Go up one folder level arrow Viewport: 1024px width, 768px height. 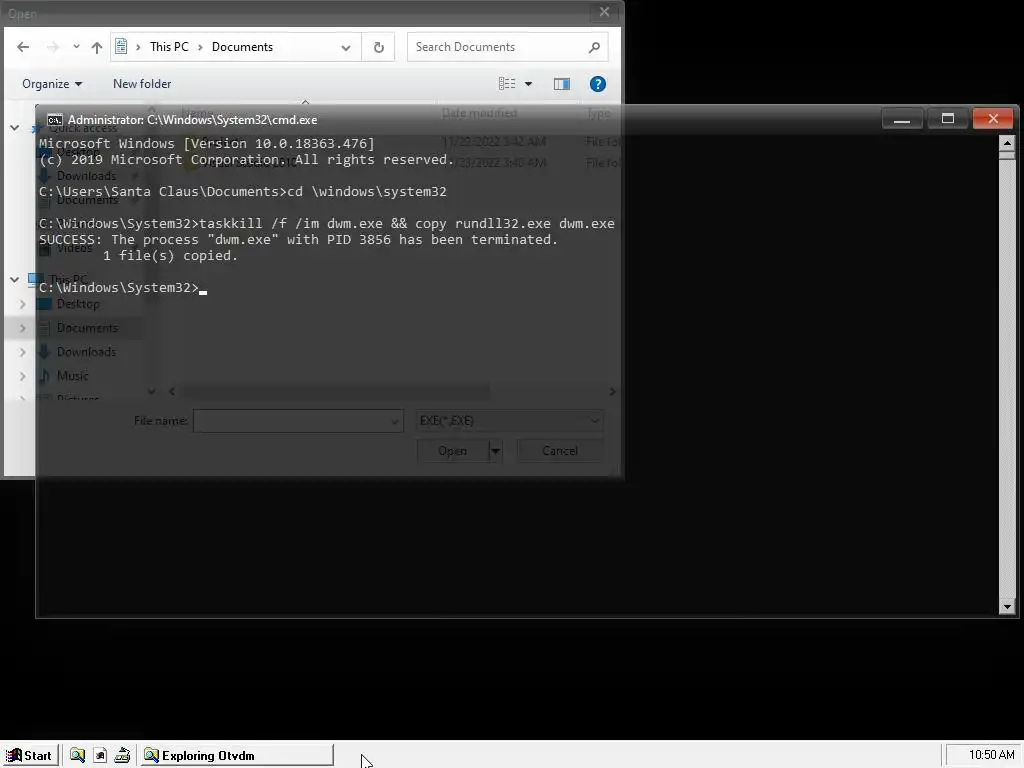point(97,47)
